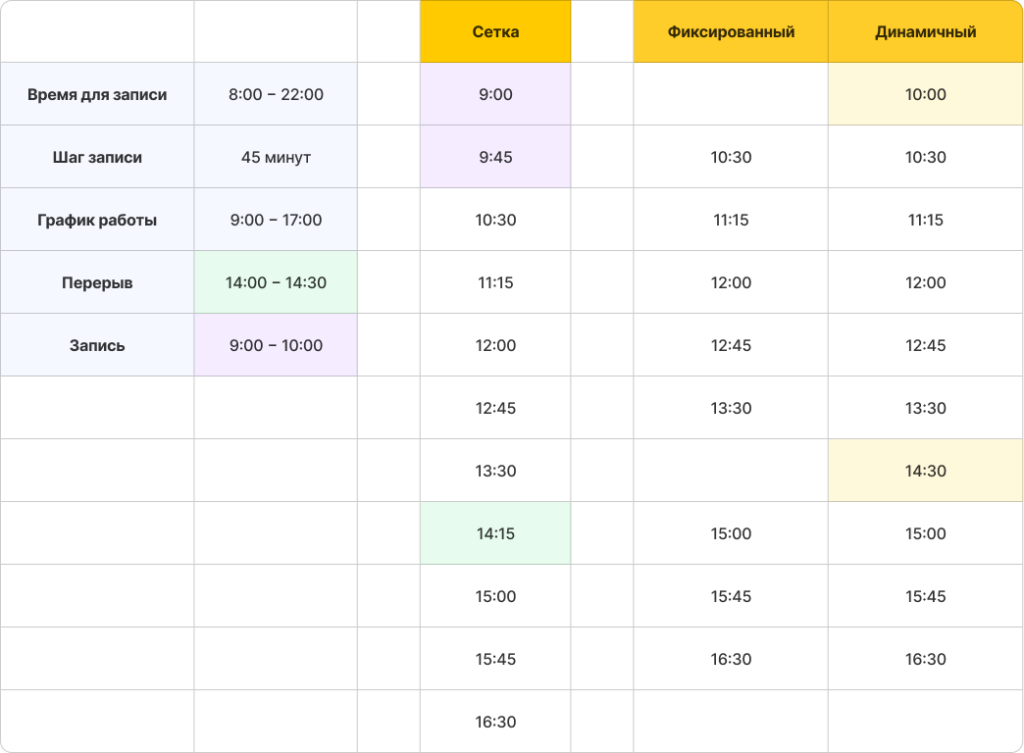Click the График работы label
This screenshot has width=1024, height=753.
(97, 220)
